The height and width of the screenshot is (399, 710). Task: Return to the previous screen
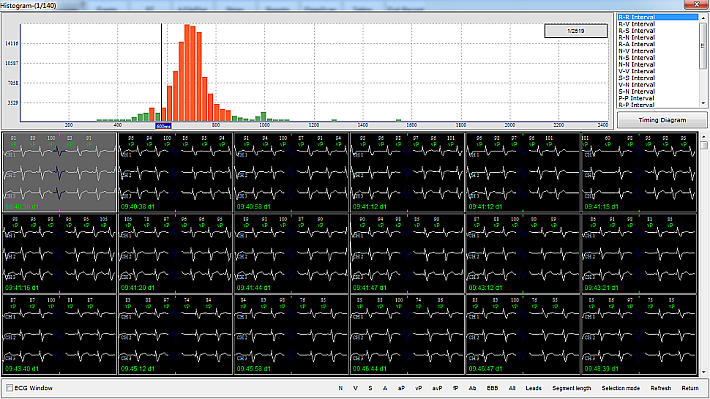[690, 388]
